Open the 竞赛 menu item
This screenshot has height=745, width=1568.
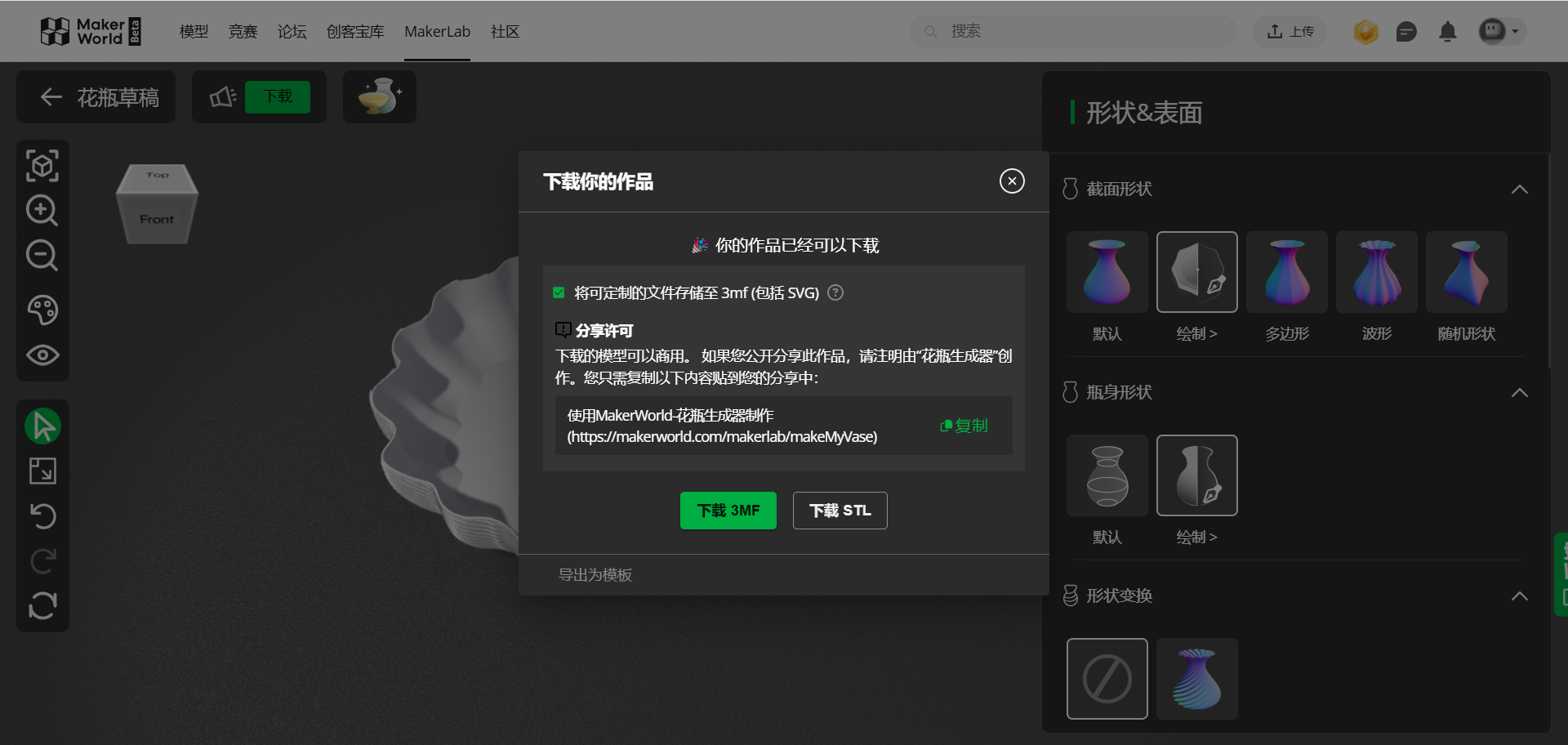[243, 31]
